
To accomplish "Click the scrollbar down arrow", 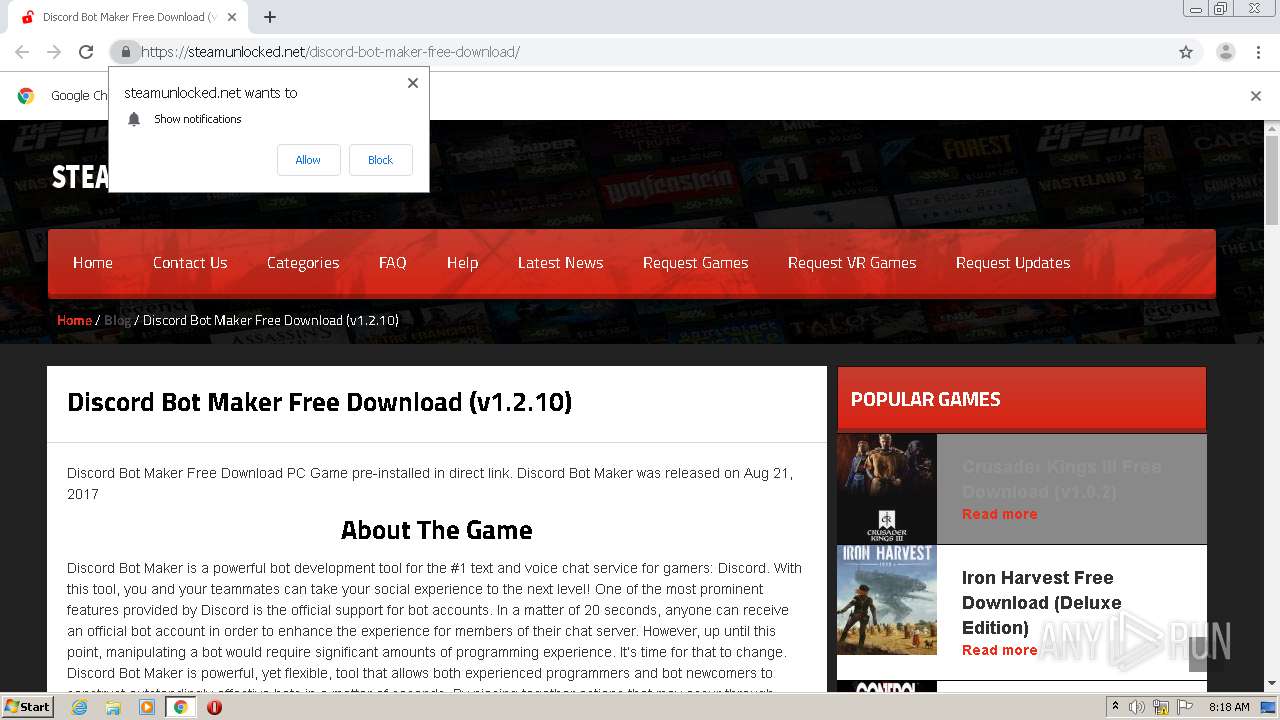I will click(1272, 684).
